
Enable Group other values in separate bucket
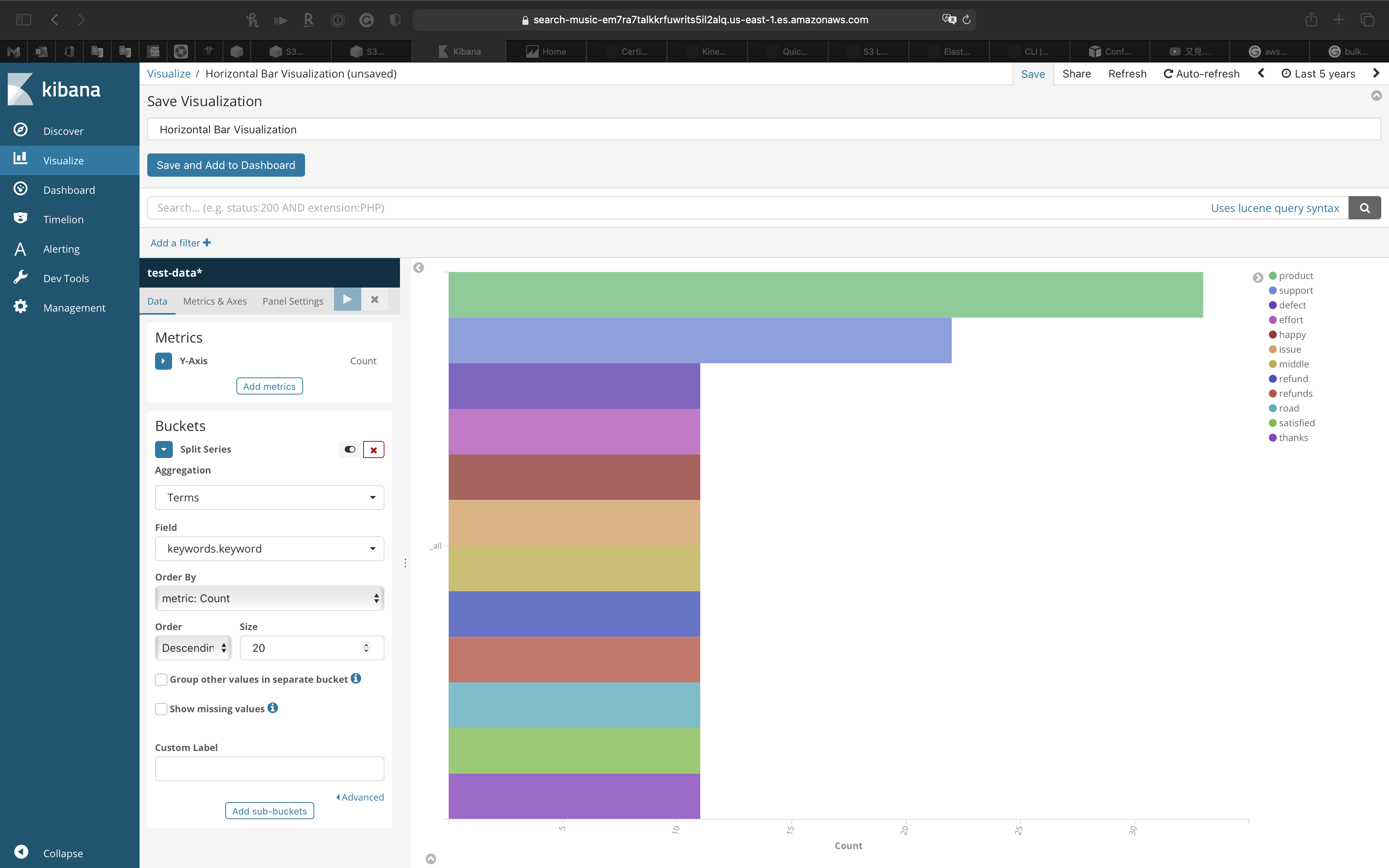pos(161,680)
